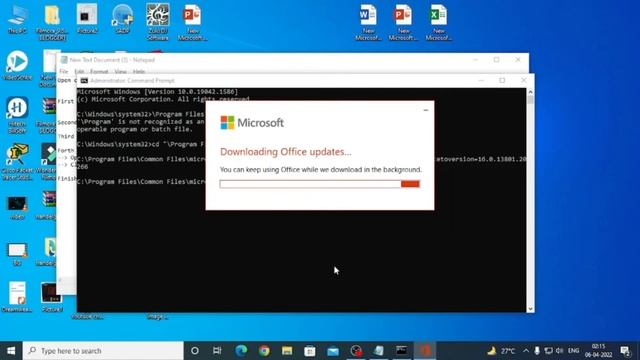
Task: Click the Command Prompt title bar icon
Action: [x=84, y=80]
